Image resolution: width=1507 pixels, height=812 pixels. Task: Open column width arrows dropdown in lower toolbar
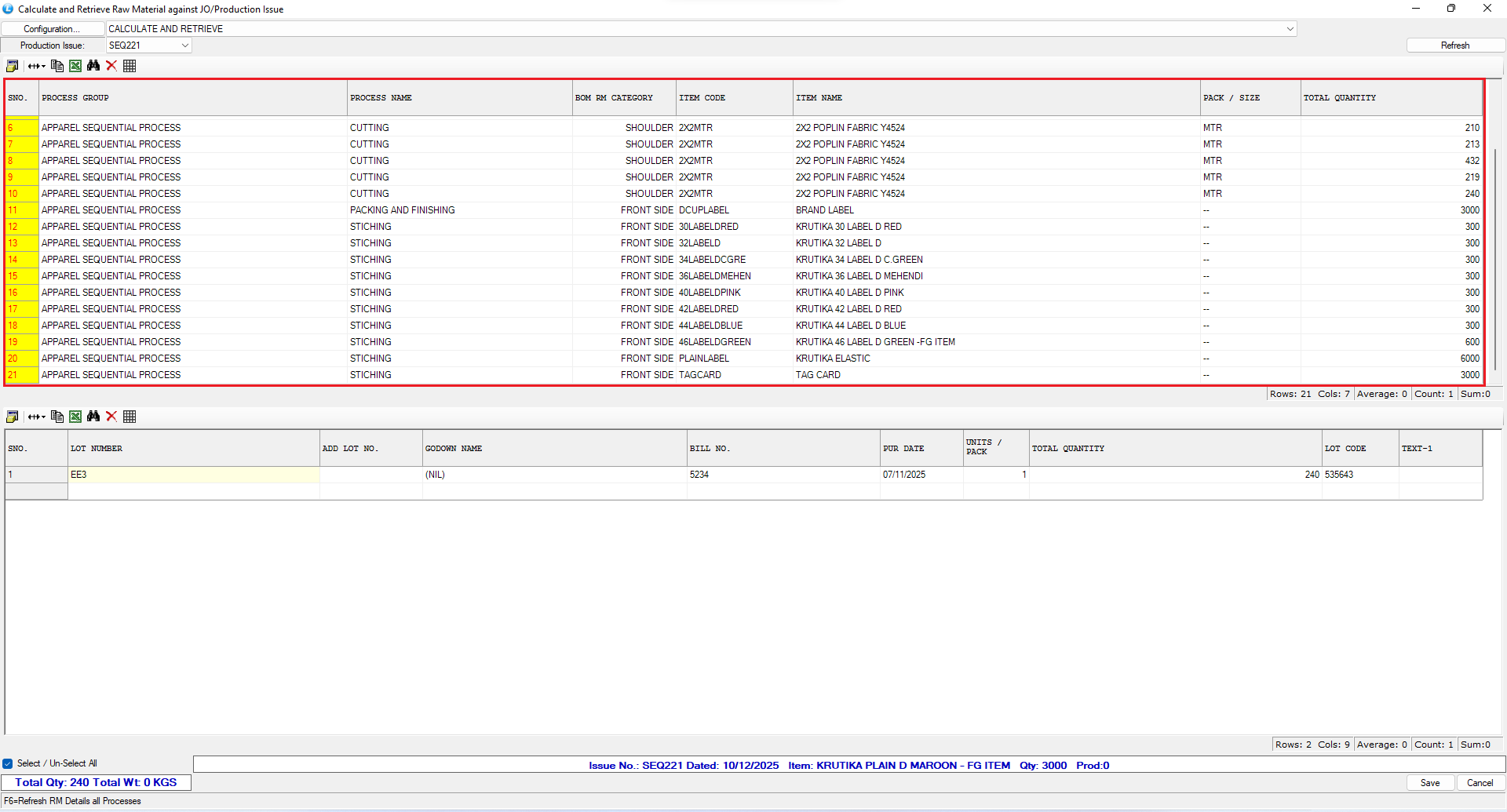coord(36,417)
